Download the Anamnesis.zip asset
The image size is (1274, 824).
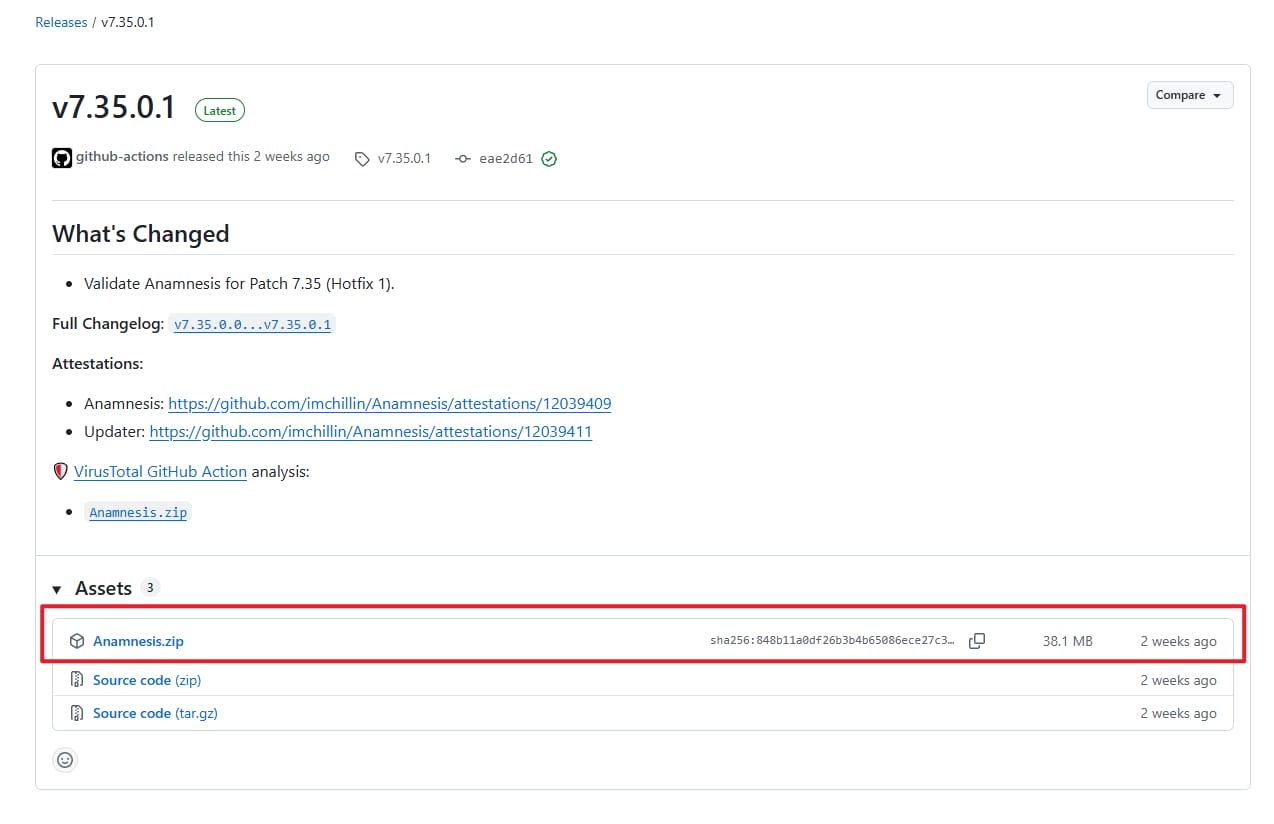click(x=138, y=641)
